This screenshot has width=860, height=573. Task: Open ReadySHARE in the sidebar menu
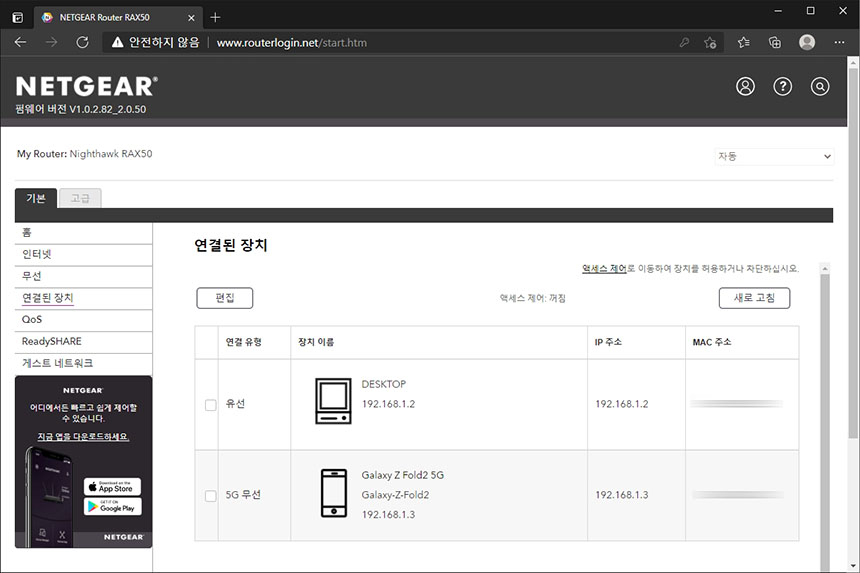coord(83,342)
